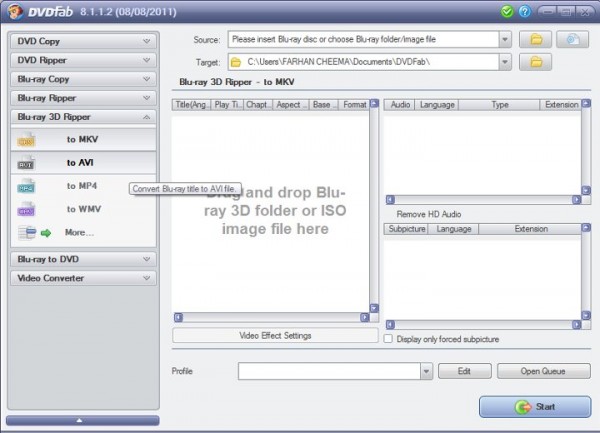Click audio list scroll down arrow
The height and width of the screenshot is (433, 600).
tap(586, 190)
